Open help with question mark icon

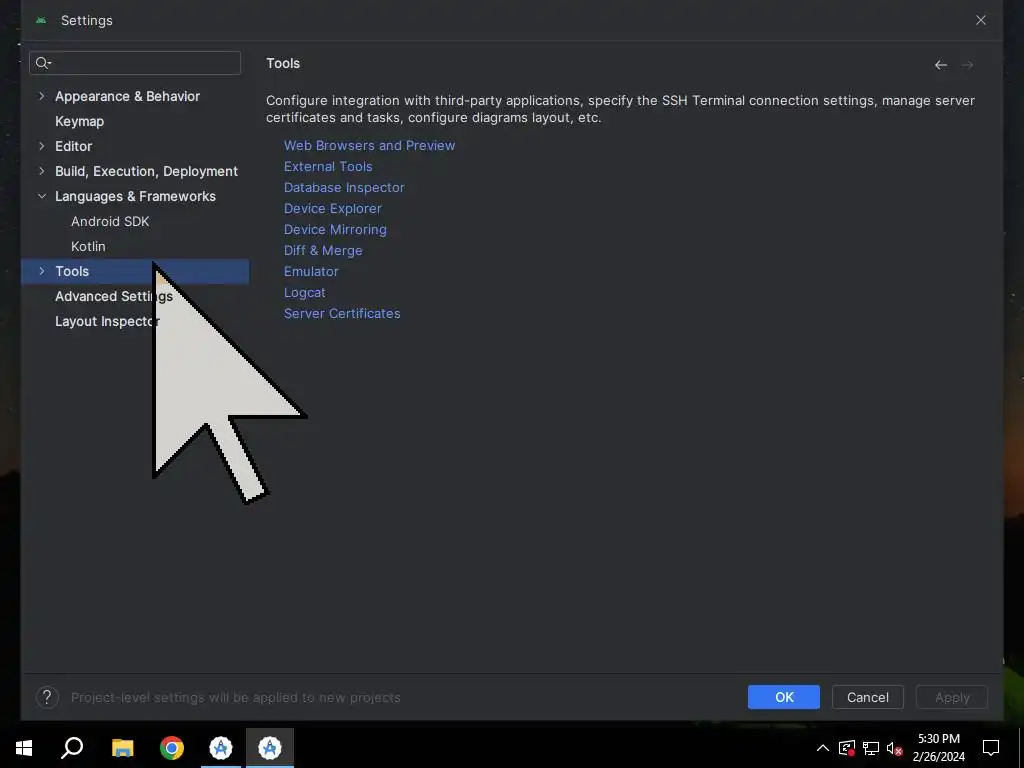point(47,697)
